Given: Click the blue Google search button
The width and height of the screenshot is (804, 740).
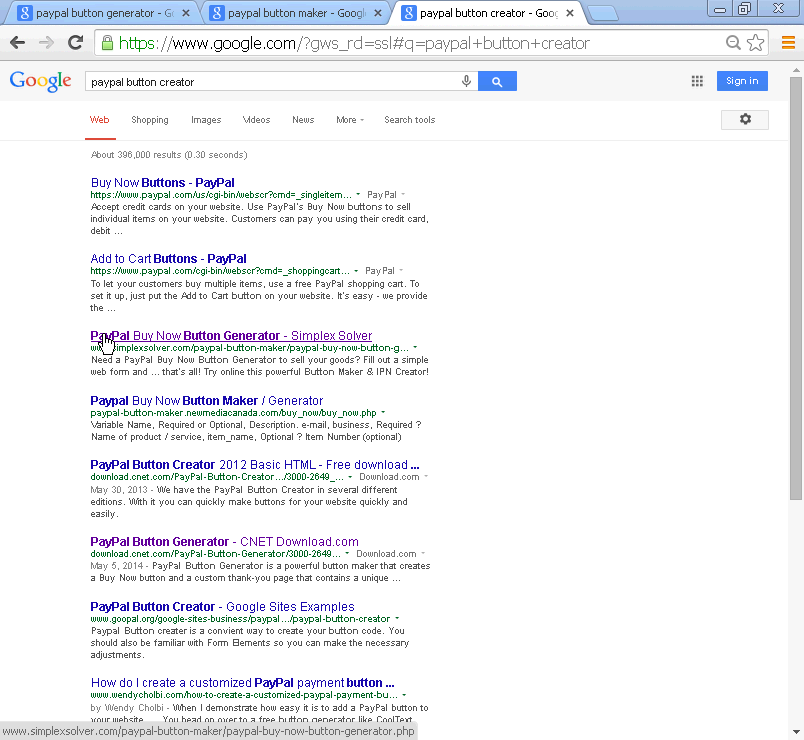Looking at the screenshot, I should coord(497,81).
